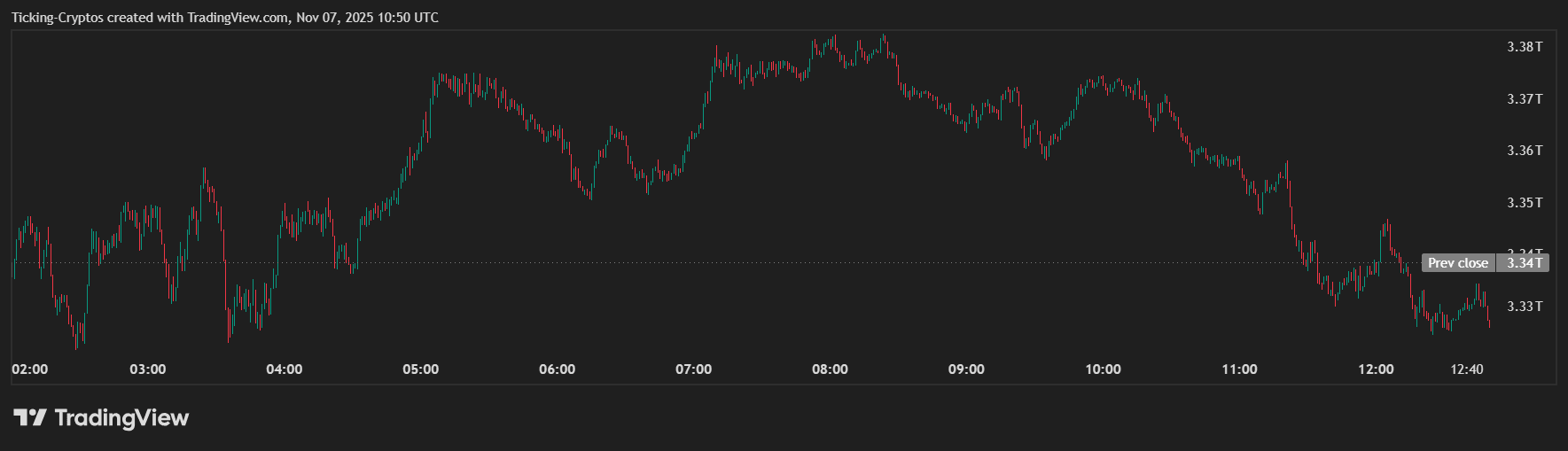The height and width of the screenshot is (451, 1568).
Task: Click the TradingView wordmark text
Action: click(121, 417)
